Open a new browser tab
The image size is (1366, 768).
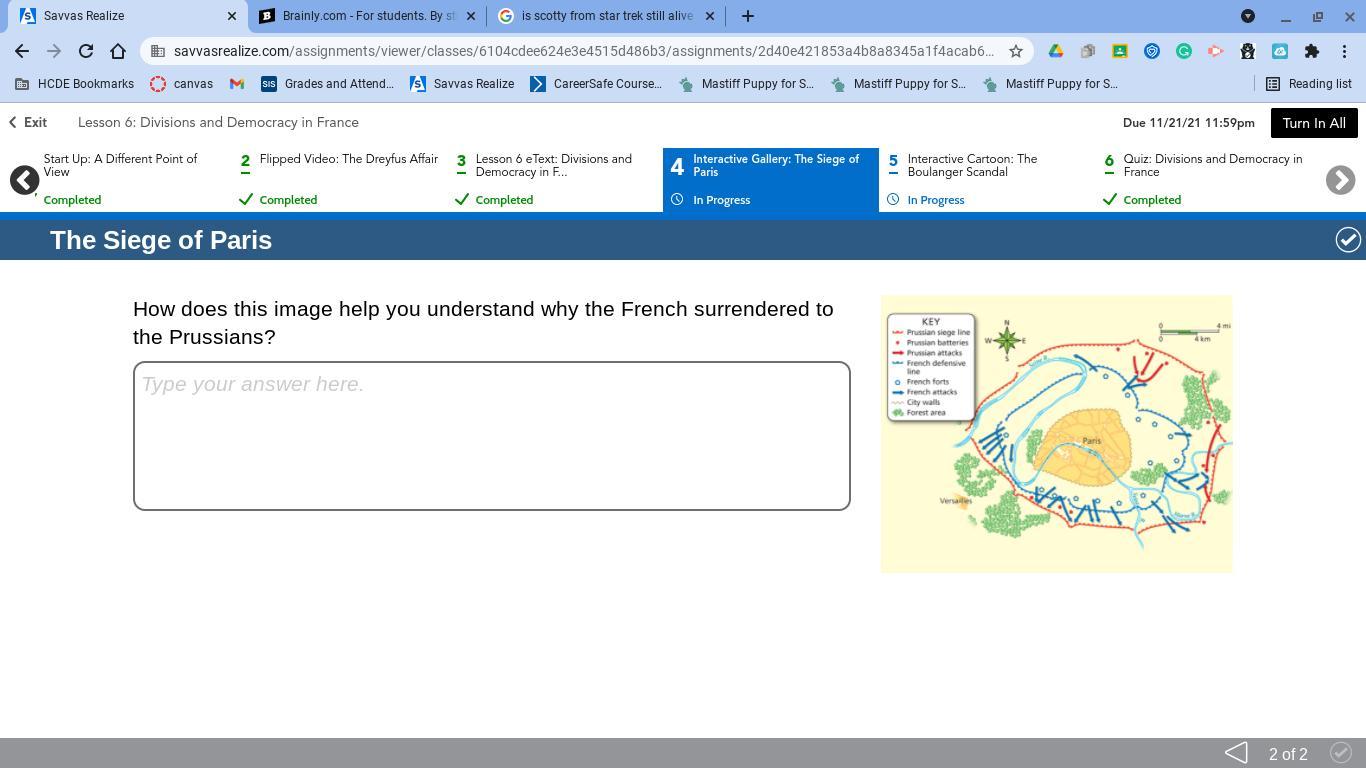[747, 16]
